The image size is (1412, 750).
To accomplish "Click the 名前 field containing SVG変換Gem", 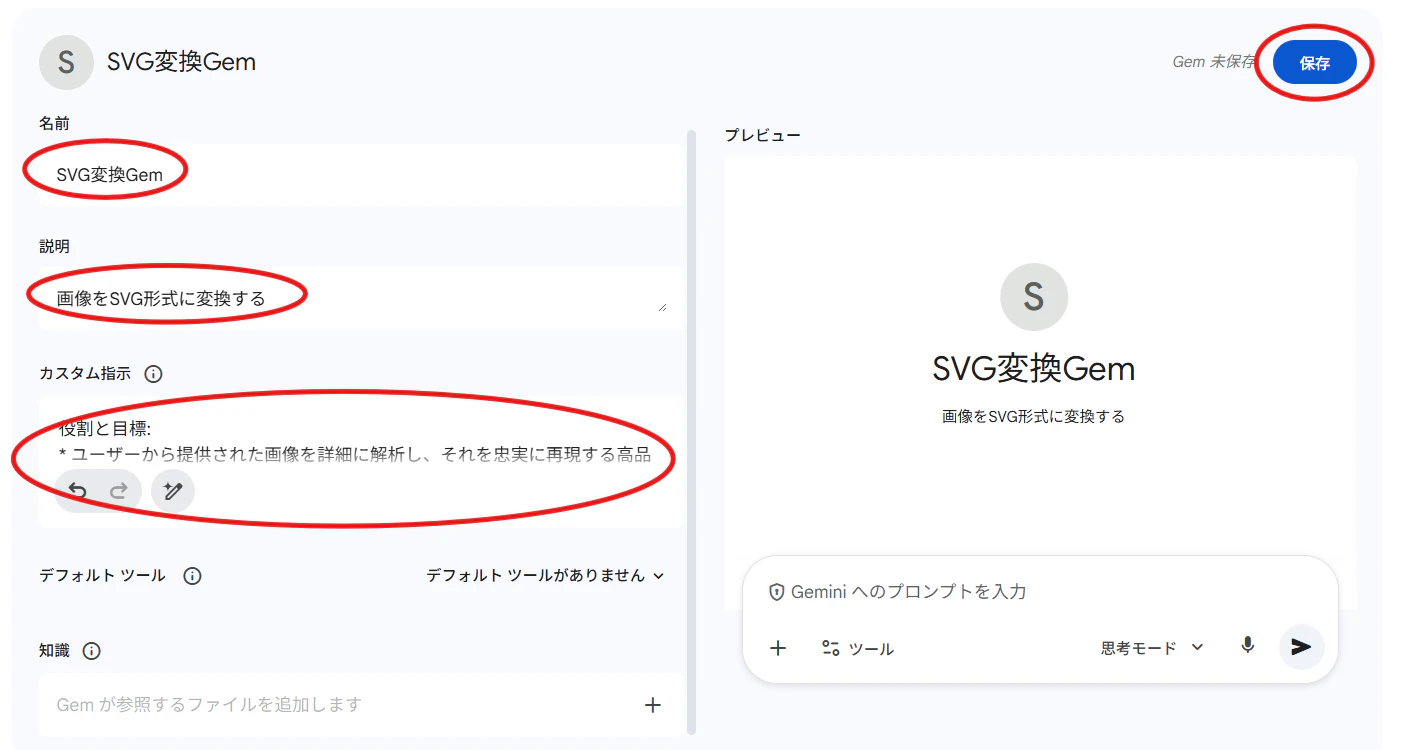I will click(x=361, y=175).
